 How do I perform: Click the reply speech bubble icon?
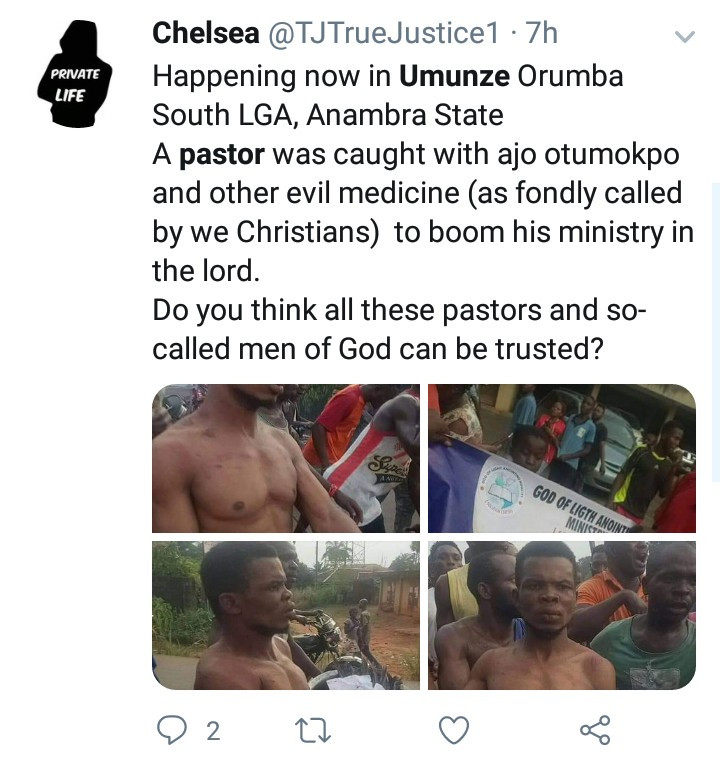coord(173,731)
